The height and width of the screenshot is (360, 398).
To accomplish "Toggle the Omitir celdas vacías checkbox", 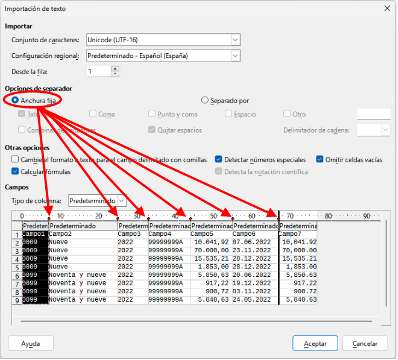I will point(319,159).
